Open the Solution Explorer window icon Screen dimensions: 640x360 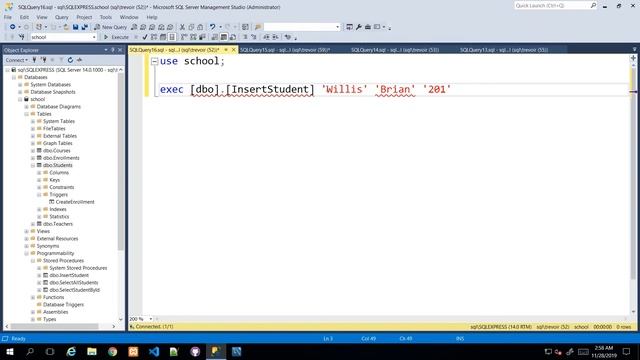click(349, 27)
